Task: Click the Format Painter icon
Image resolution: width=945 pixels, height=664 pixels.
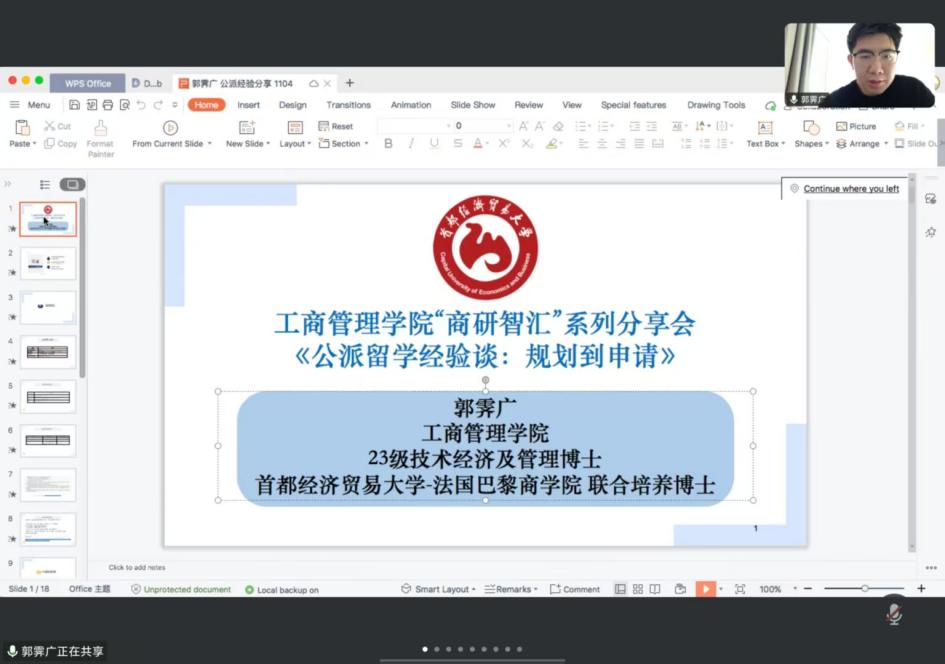Action: pyautogui.click(x=100, y=128)
